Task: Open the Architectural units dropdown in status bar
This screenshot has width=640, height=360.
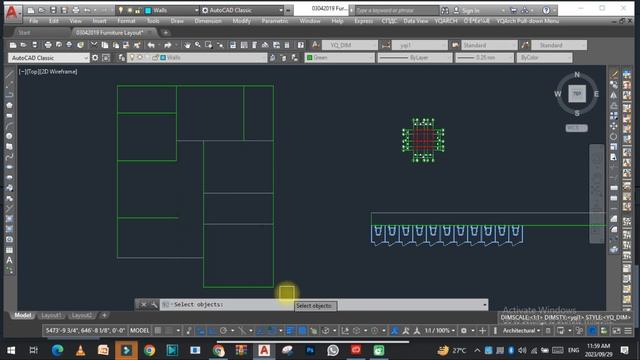Action: pos(521,330)
